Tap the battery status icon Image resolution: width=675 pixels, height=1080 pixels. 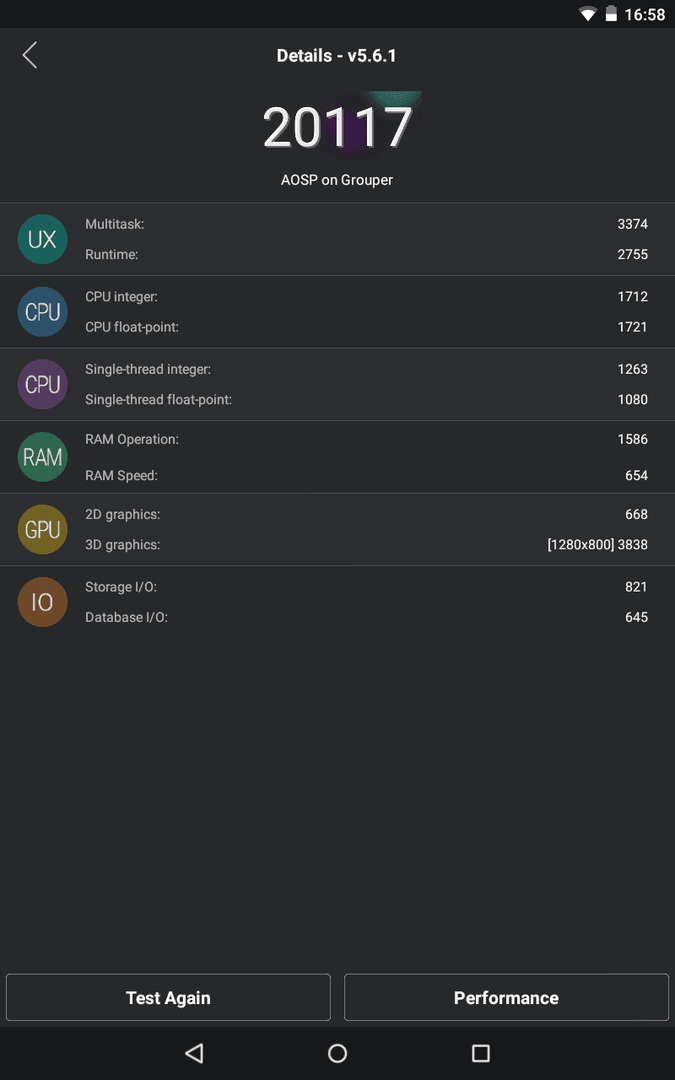[610, 14]
